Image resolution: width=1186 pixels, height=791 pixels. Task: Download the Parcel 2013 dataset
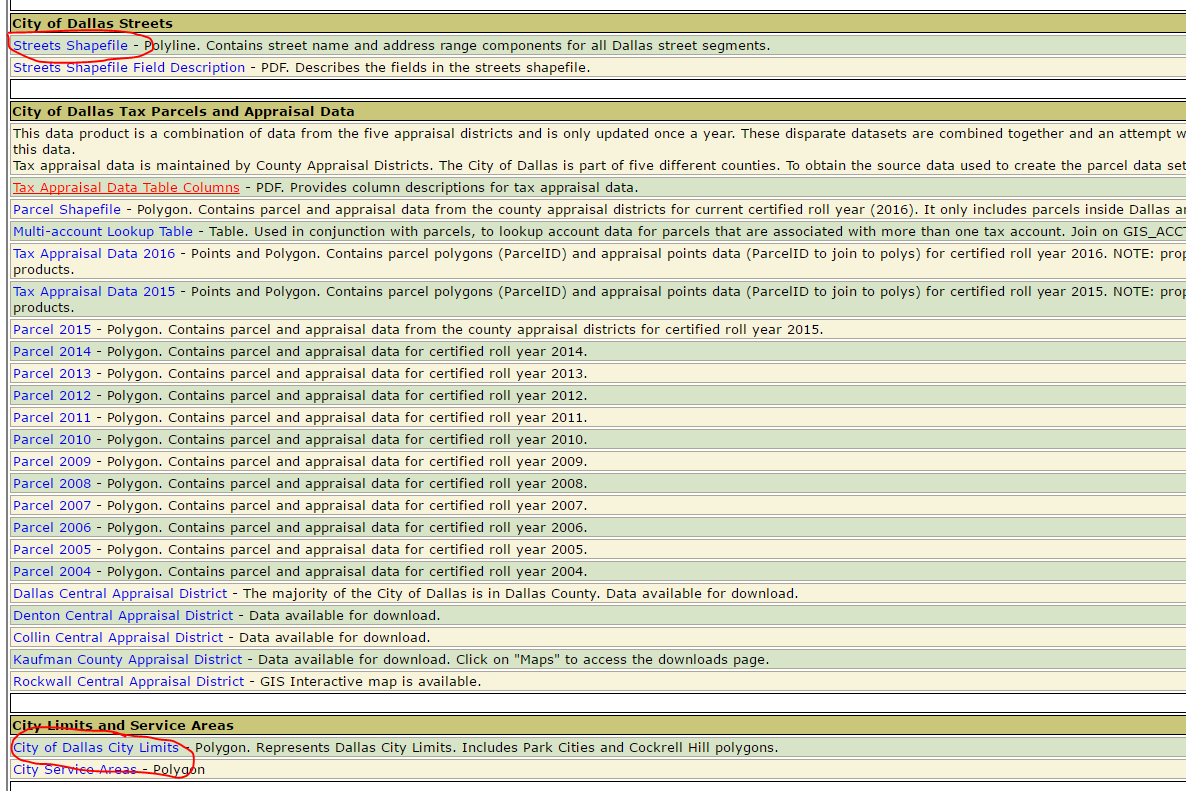coord(51,374)
